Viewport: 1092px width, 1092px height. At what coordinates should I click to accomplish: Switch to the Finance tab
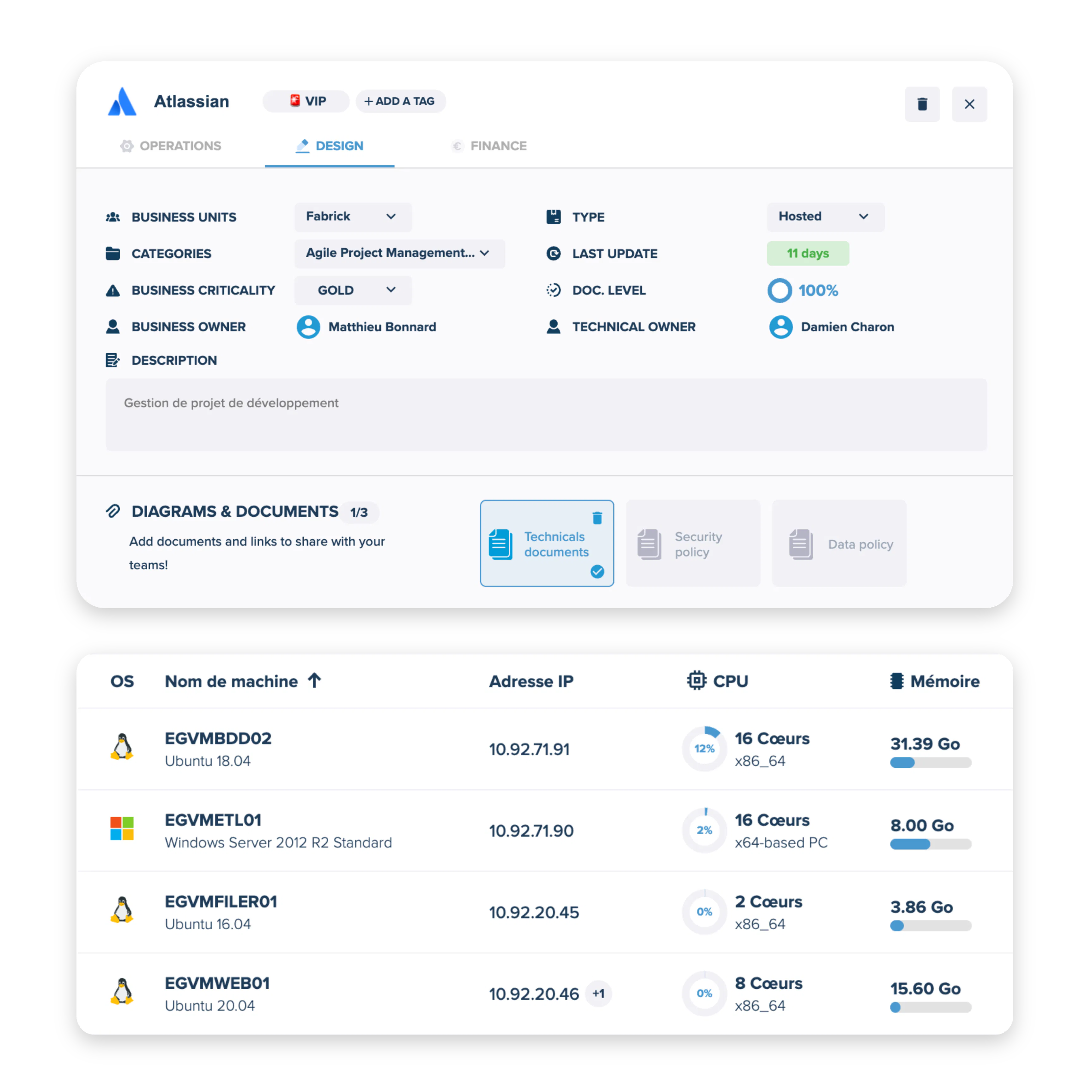489,146
